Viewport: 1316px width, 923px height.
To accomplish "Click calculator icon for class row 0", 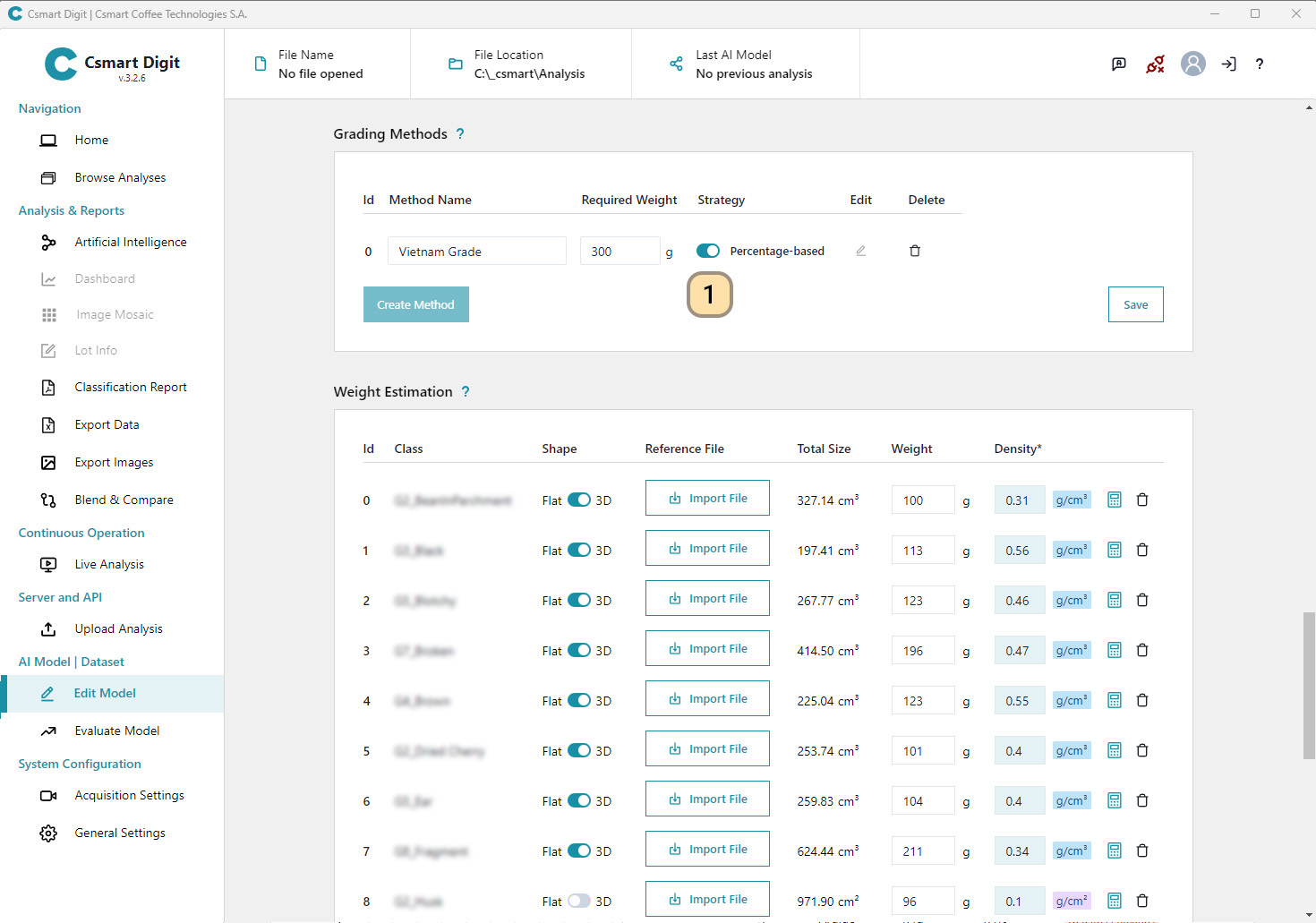I will pyautogui.click(x=1114, y=500).
